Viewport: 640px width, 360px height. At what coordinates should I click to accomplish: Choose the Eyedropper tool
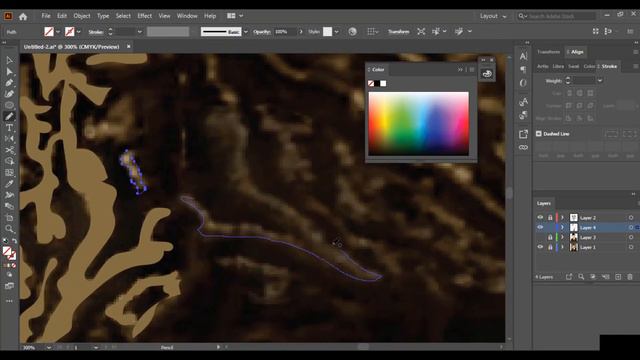(x=9, y=184)
